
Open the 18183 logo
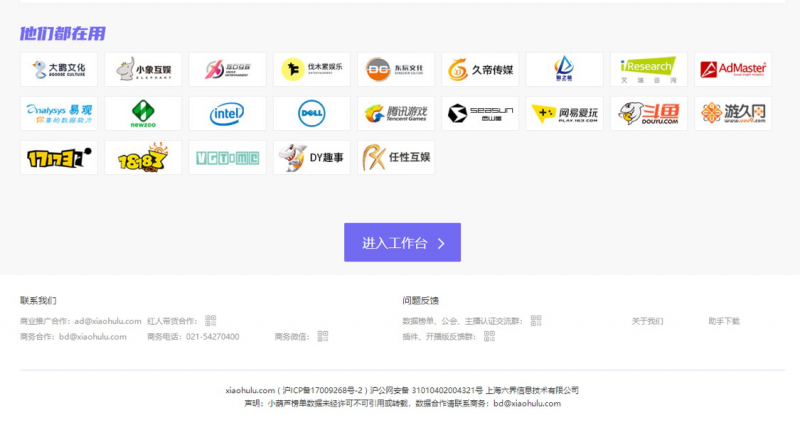pos(143,158)
